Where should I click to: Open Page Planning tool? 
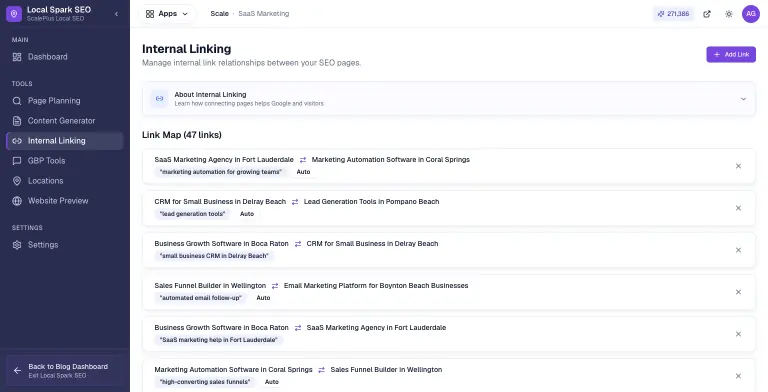(65, 101)
